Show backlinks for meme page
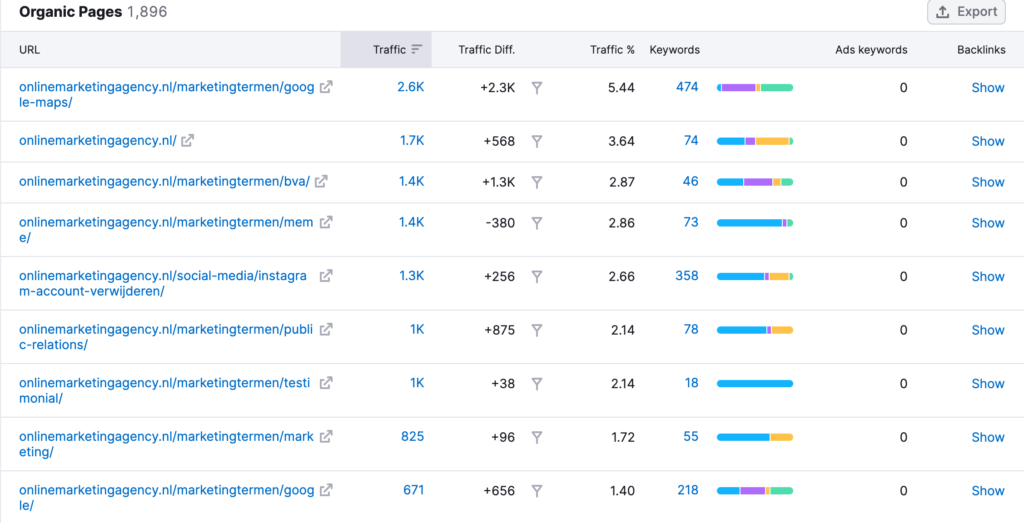The height and width of the screenshot is (523, 1024). (988, 223)
